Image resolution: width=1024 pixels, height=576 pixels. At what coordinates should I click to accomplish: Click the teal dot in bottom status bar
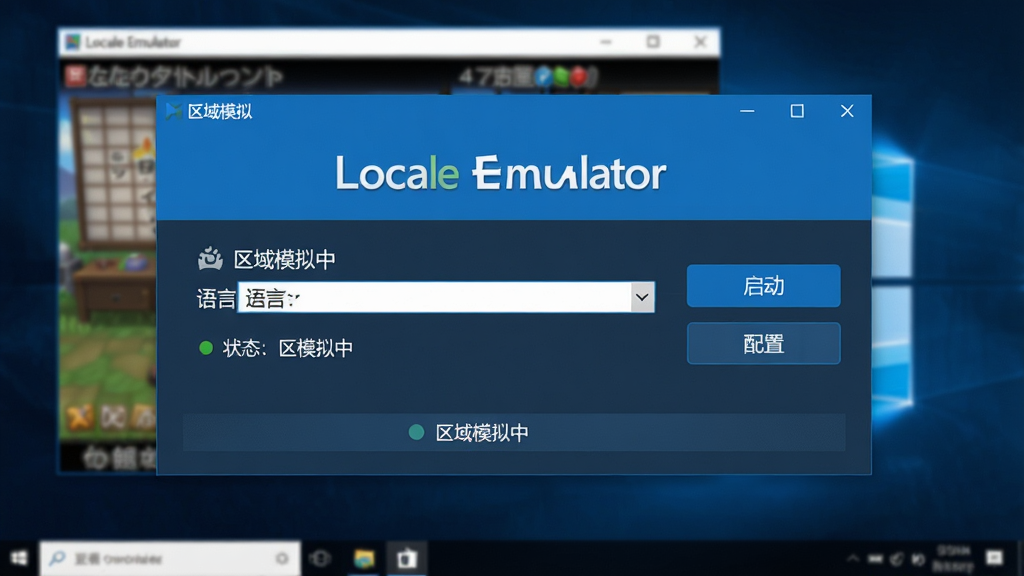(x=416, y=432)
